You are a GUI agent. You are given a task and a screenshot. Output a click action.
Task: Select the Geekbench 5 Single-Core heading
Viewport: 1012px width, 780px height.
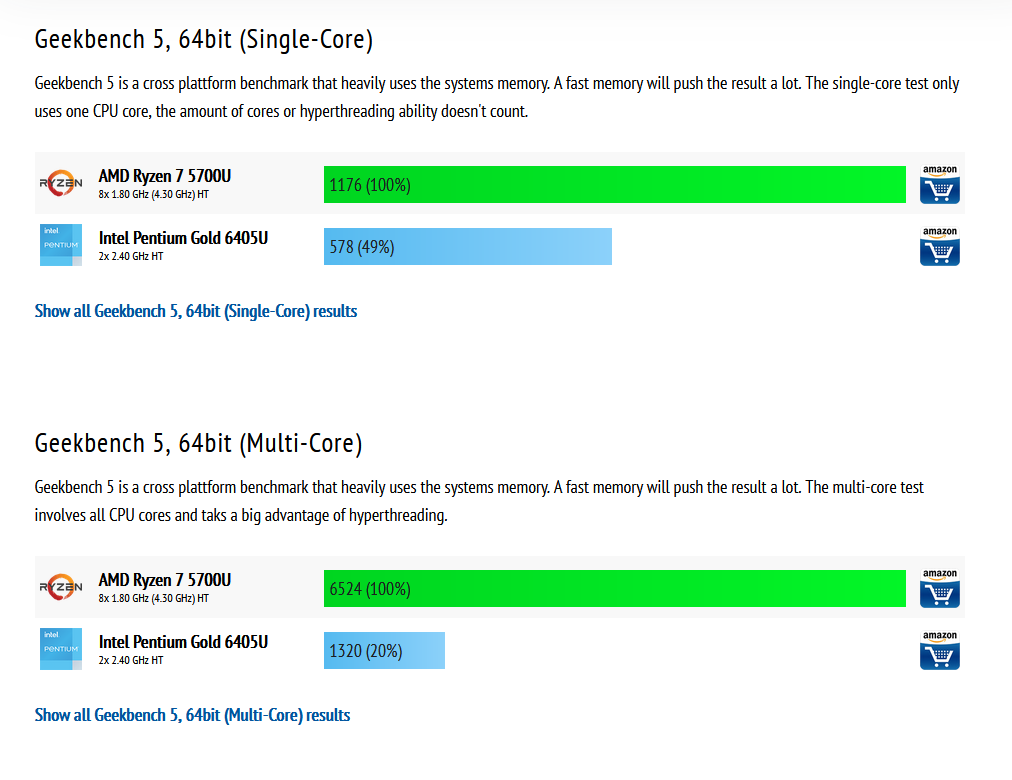click(204, 39)
